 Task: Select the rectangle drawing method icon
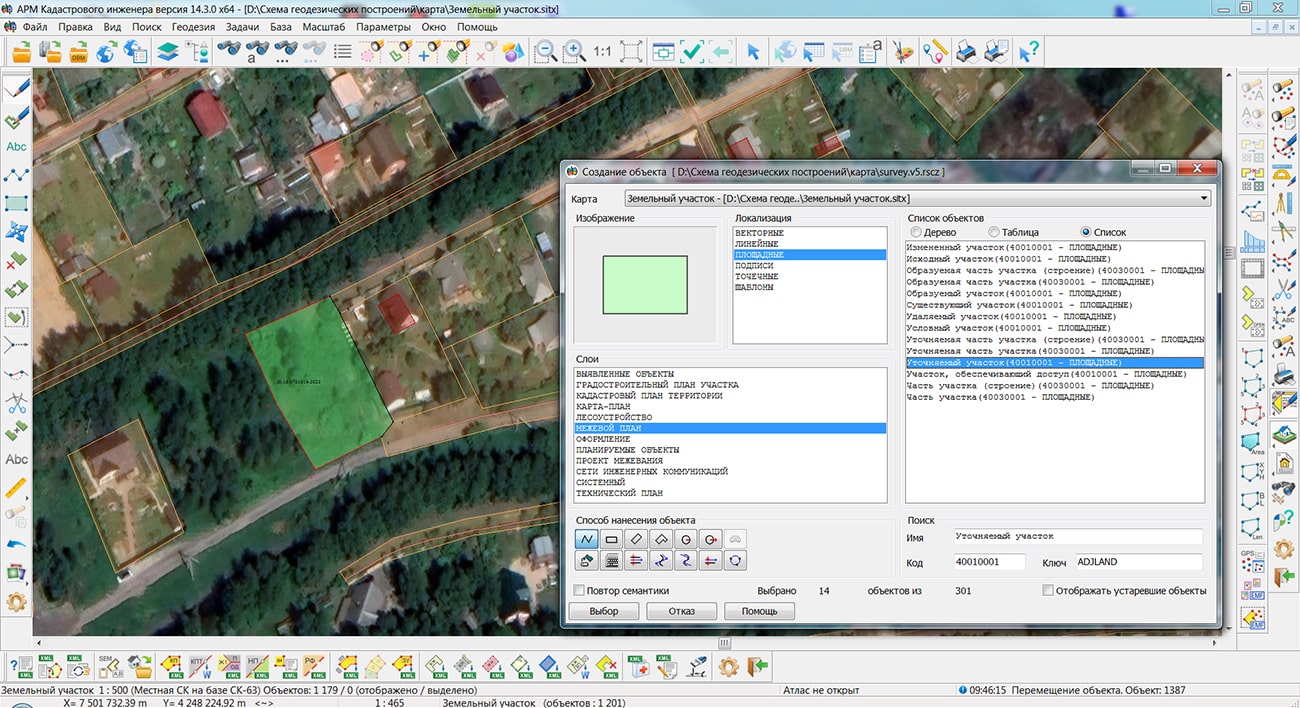(x=611, y=539)
